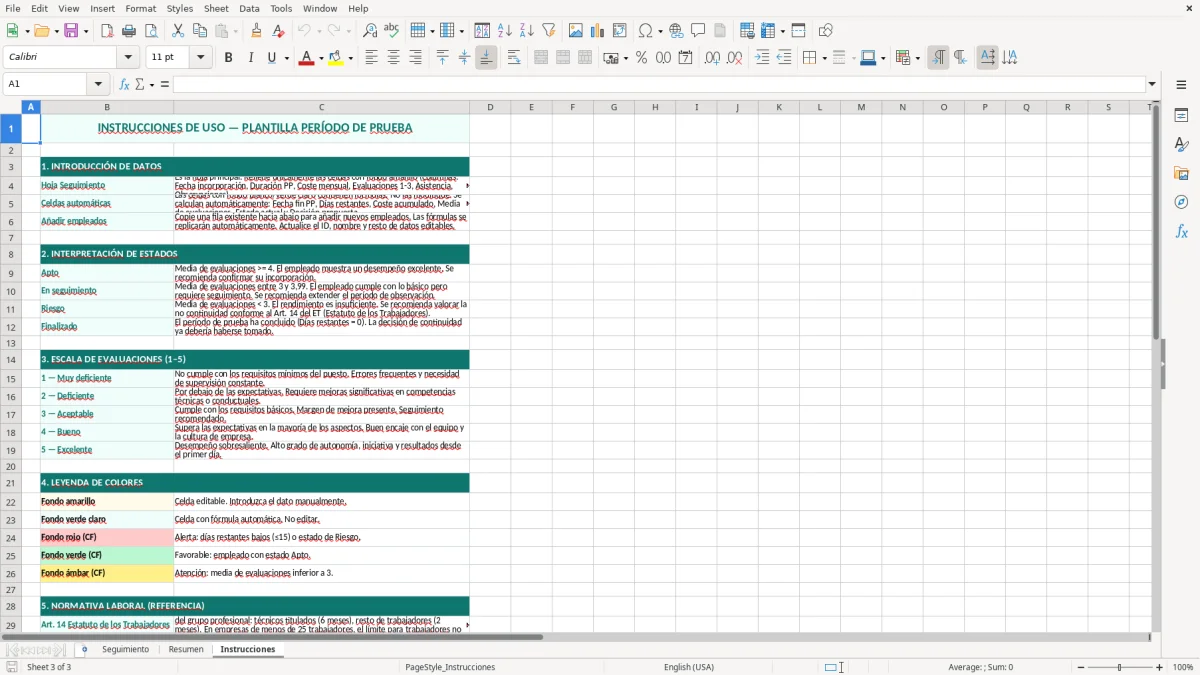Click the Save document icon

click(x=71, y=31)
